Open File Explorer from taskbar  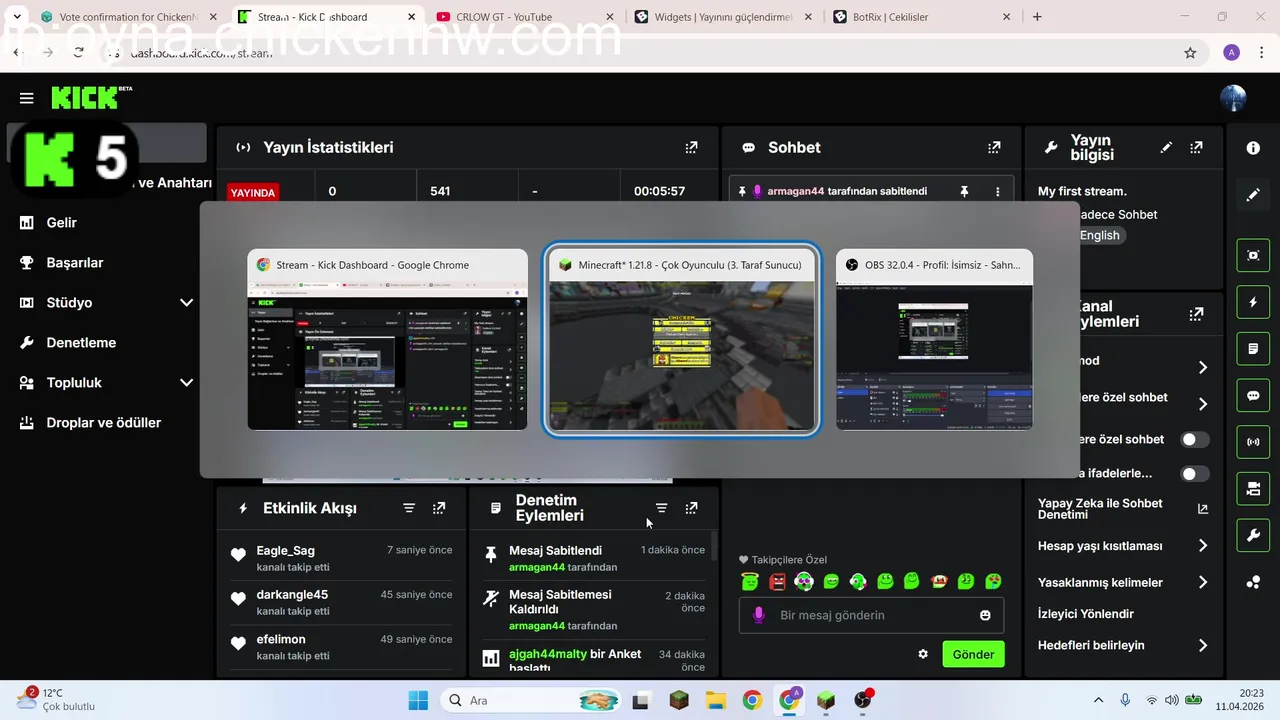[715, 700]
